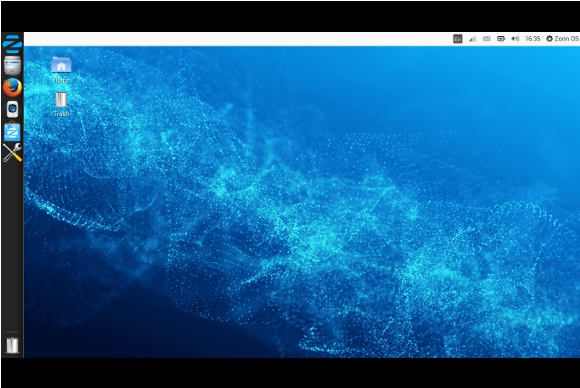
Task: Open the Zorin Web Browser Manager icon
Action: pos(12,109)
